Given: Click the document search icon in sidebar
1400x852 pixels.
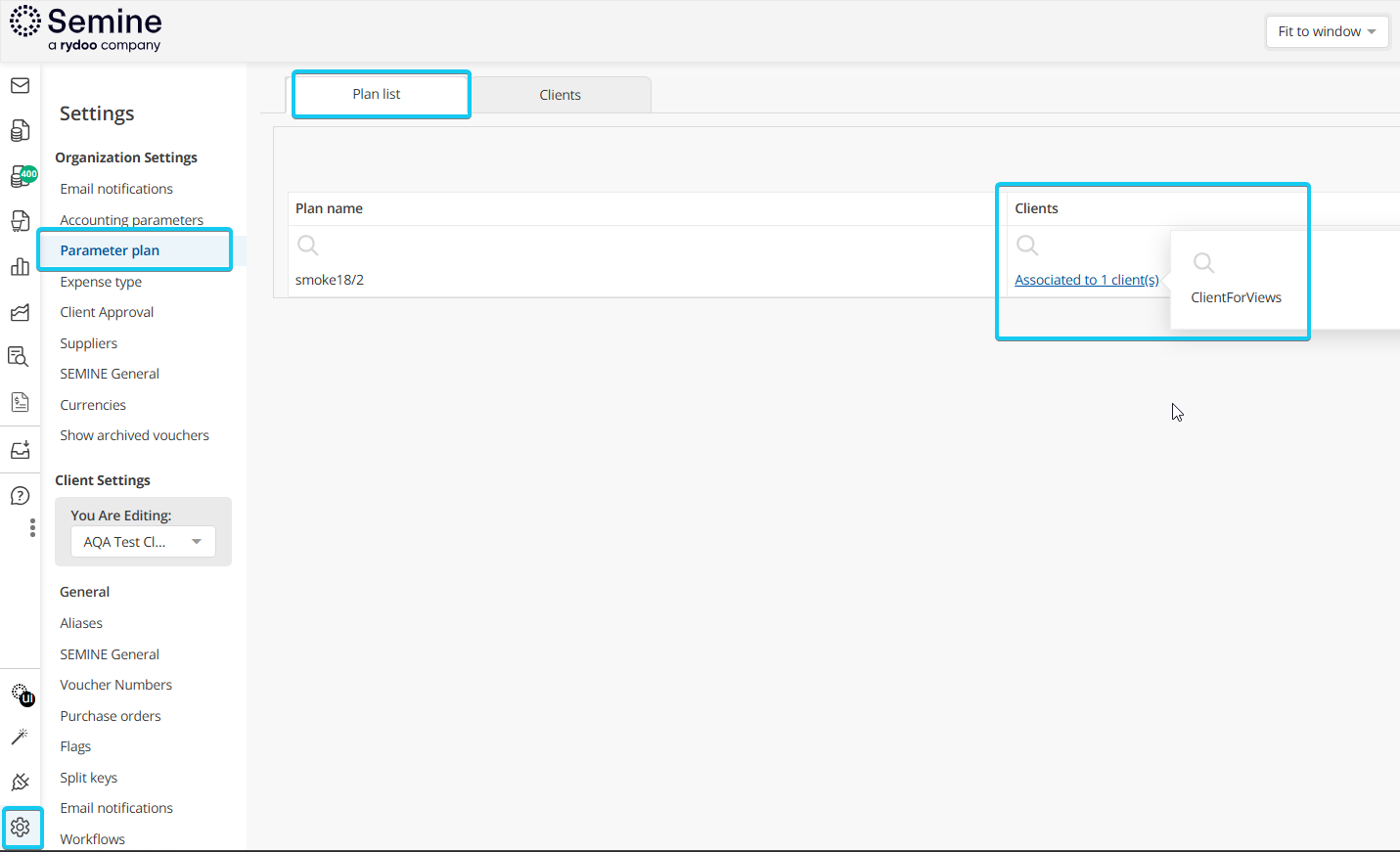Looking at the screenshot, I should [19, 356].
